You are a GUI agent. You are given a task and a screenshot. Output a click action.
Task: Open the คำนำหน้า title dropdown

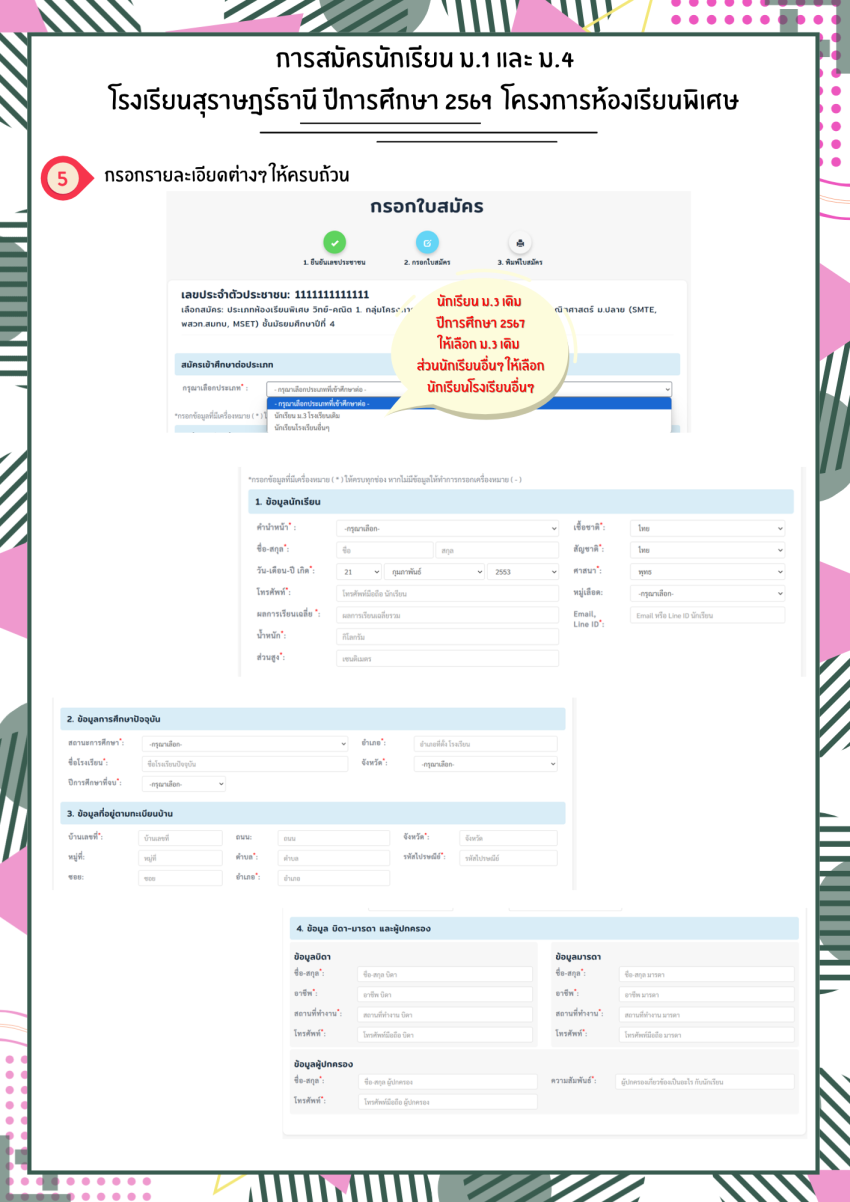[447, 528]
